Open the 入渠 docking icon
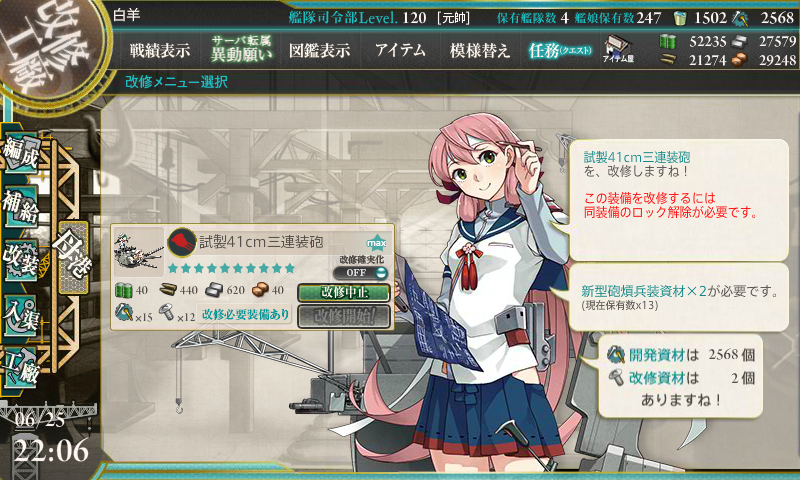 20,314
